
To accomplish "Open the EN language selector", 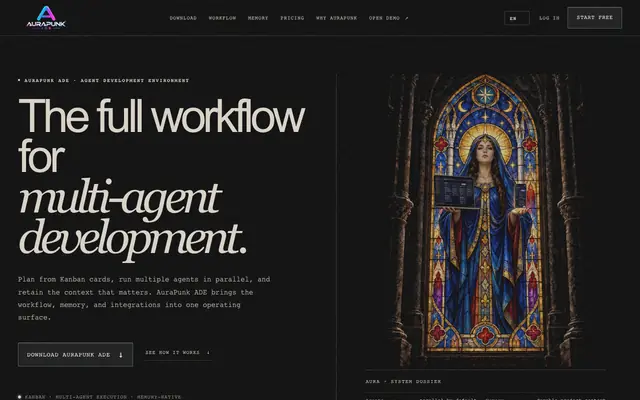I will point(517,18).
